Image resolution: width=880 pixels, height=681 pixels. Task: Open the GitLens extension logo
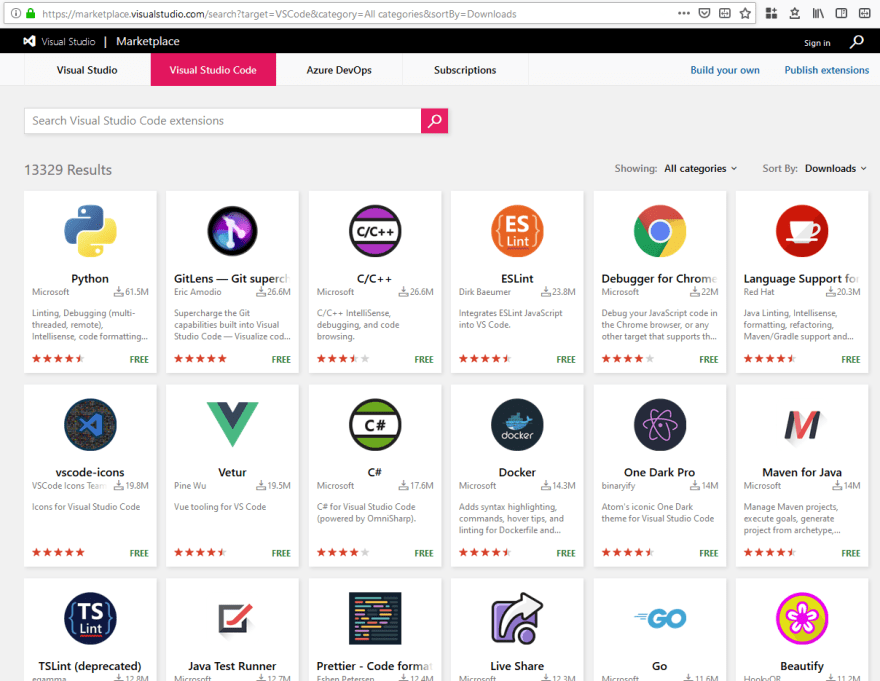232,231
